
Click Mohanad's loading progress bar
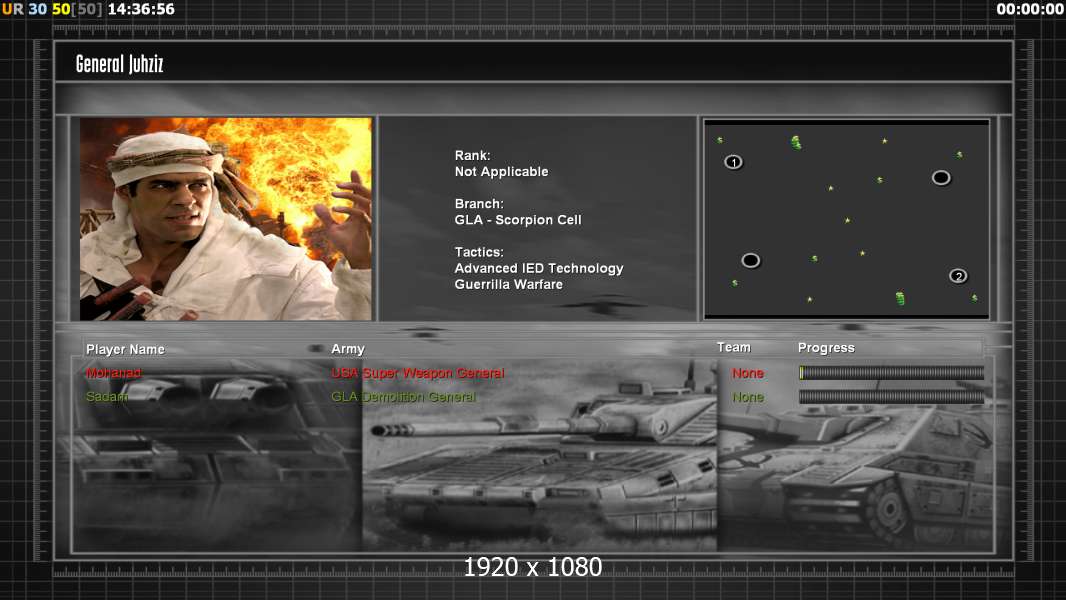tap(891, 373)
